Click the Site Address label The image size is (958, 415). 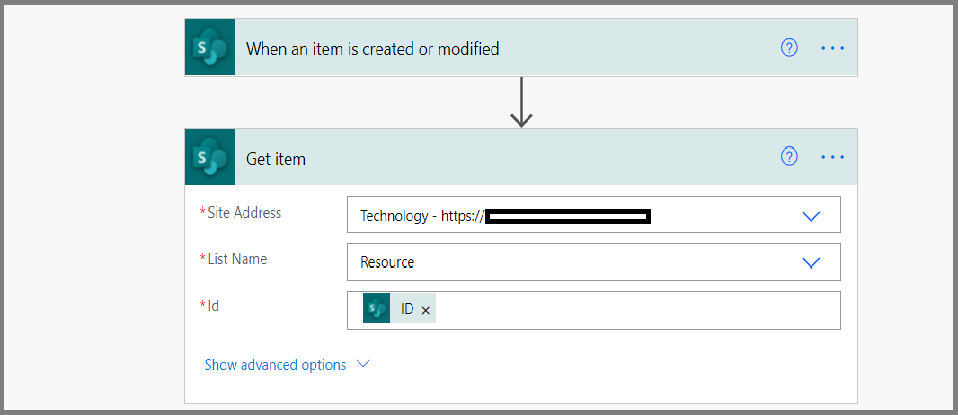[x=244, y=213]
